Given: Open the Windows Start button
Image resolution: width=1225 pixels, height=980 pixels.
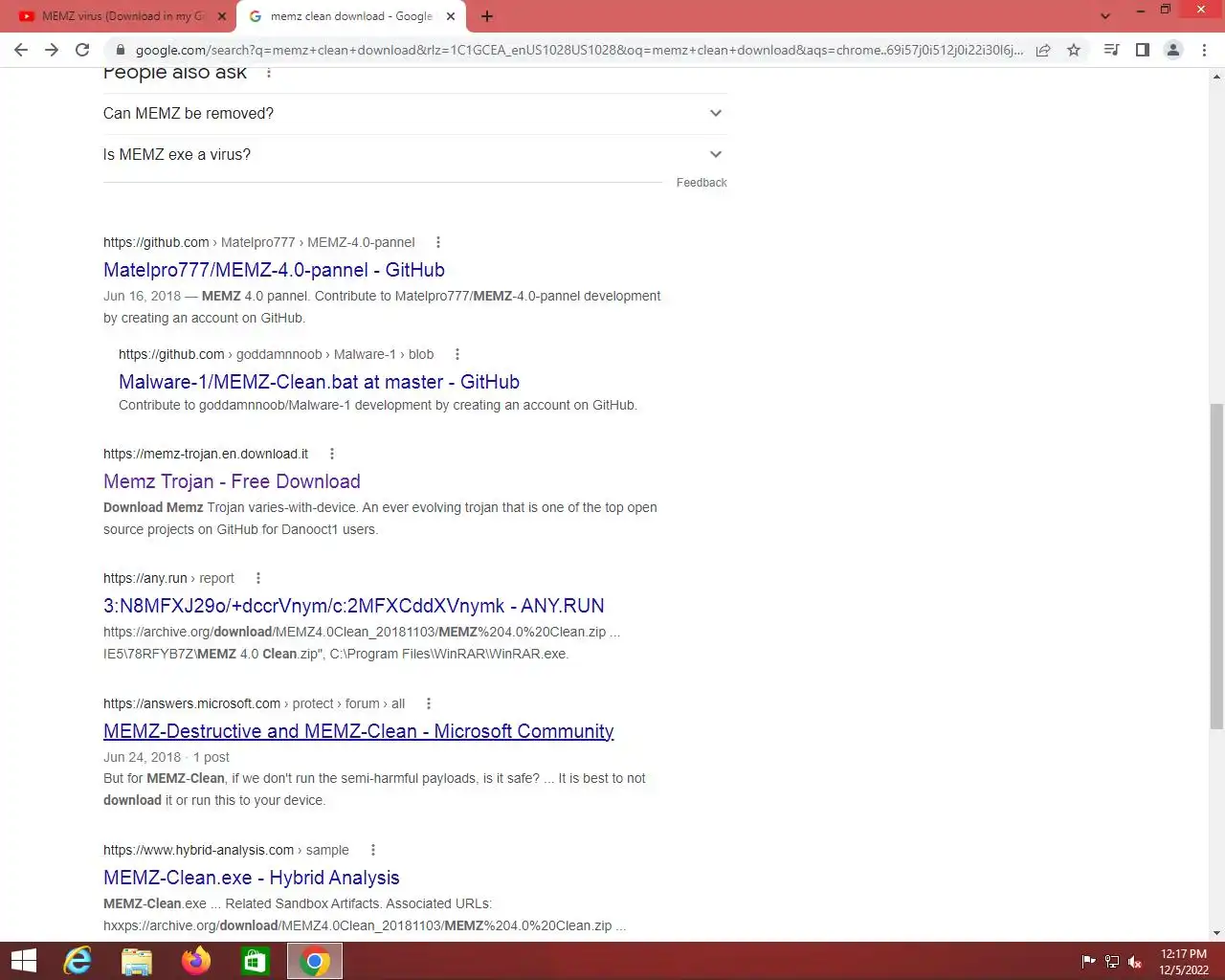Looking at the screenshot, I should click(x=23, y=961).
